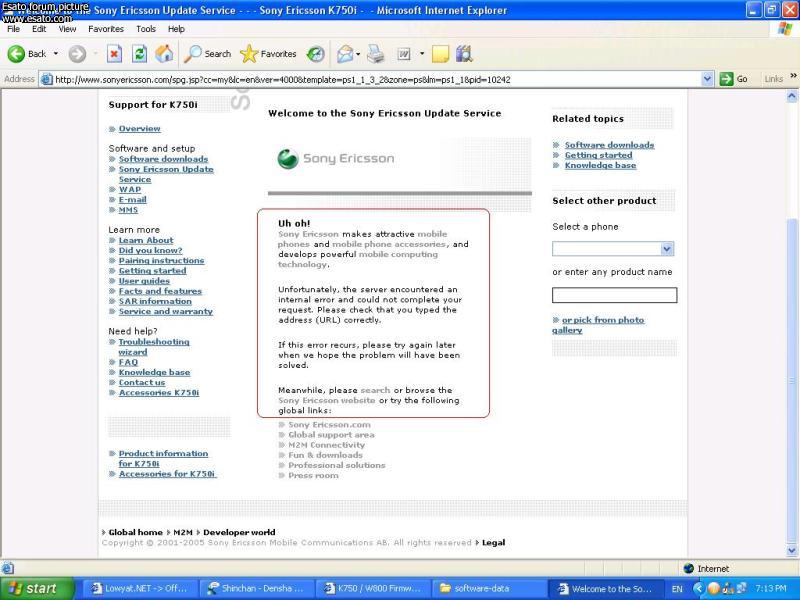800x600 pixels.
Task: Open the Overview link in the sidebar
Action: [x=139, y=129]
